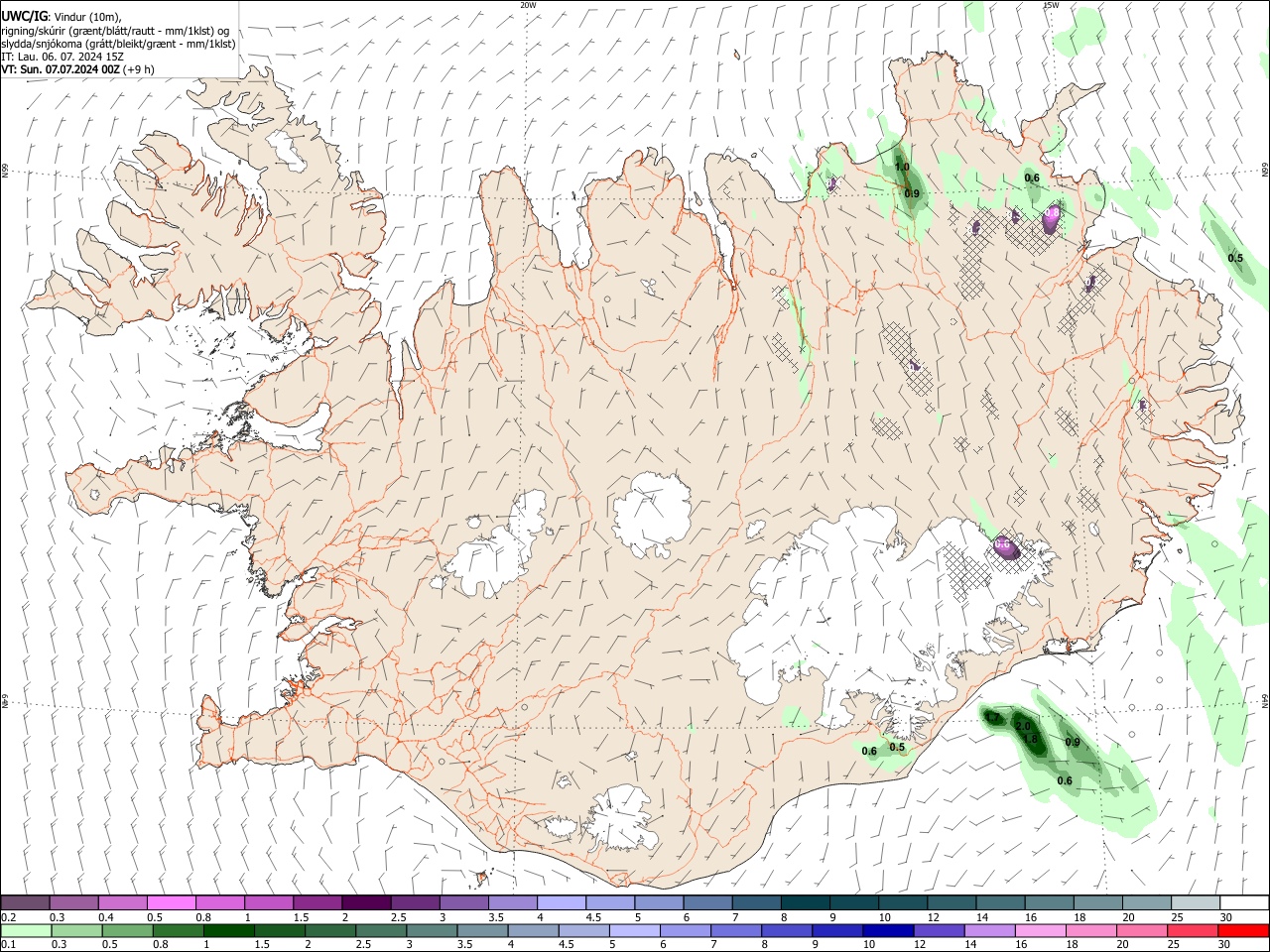Pick the crimson 25 swatch on lower scale
Image resolution: width=1270 pixels, height=952 pixels.
(1192, 930)
